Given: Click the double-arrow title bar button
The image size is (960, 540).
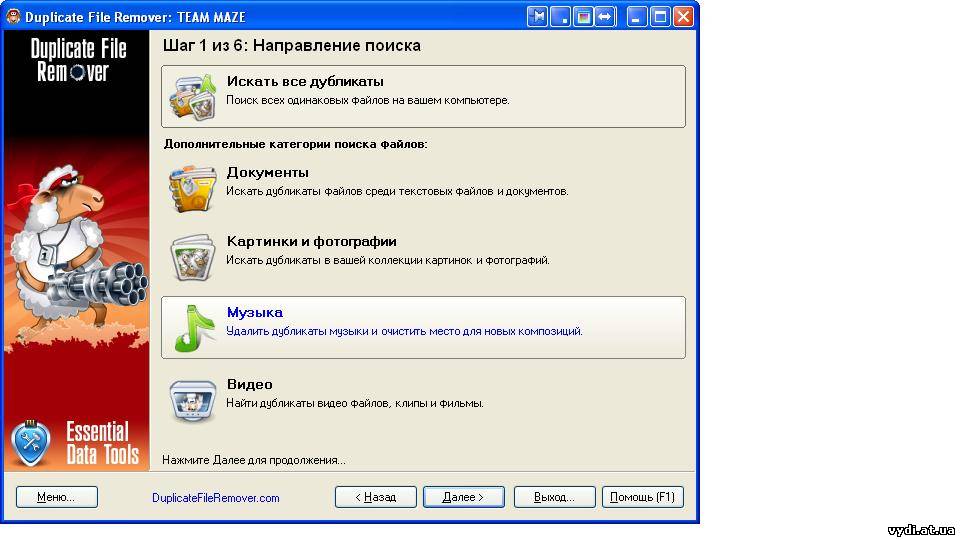Looking at the screenshot, I should pyautogui.click(x=606, y=17).
